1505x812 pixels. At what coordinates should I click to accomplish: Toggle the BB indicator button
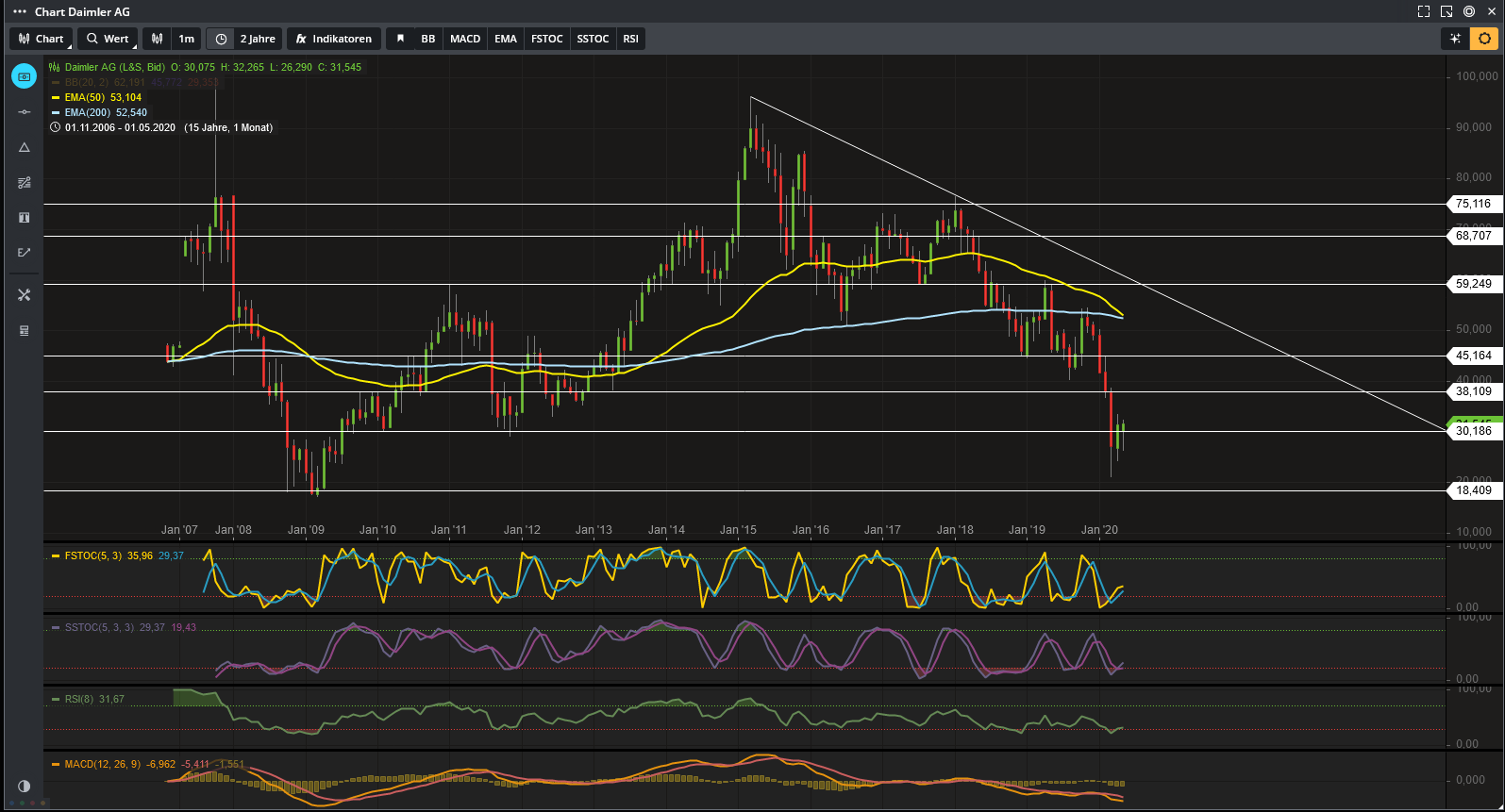click(428, 39)
